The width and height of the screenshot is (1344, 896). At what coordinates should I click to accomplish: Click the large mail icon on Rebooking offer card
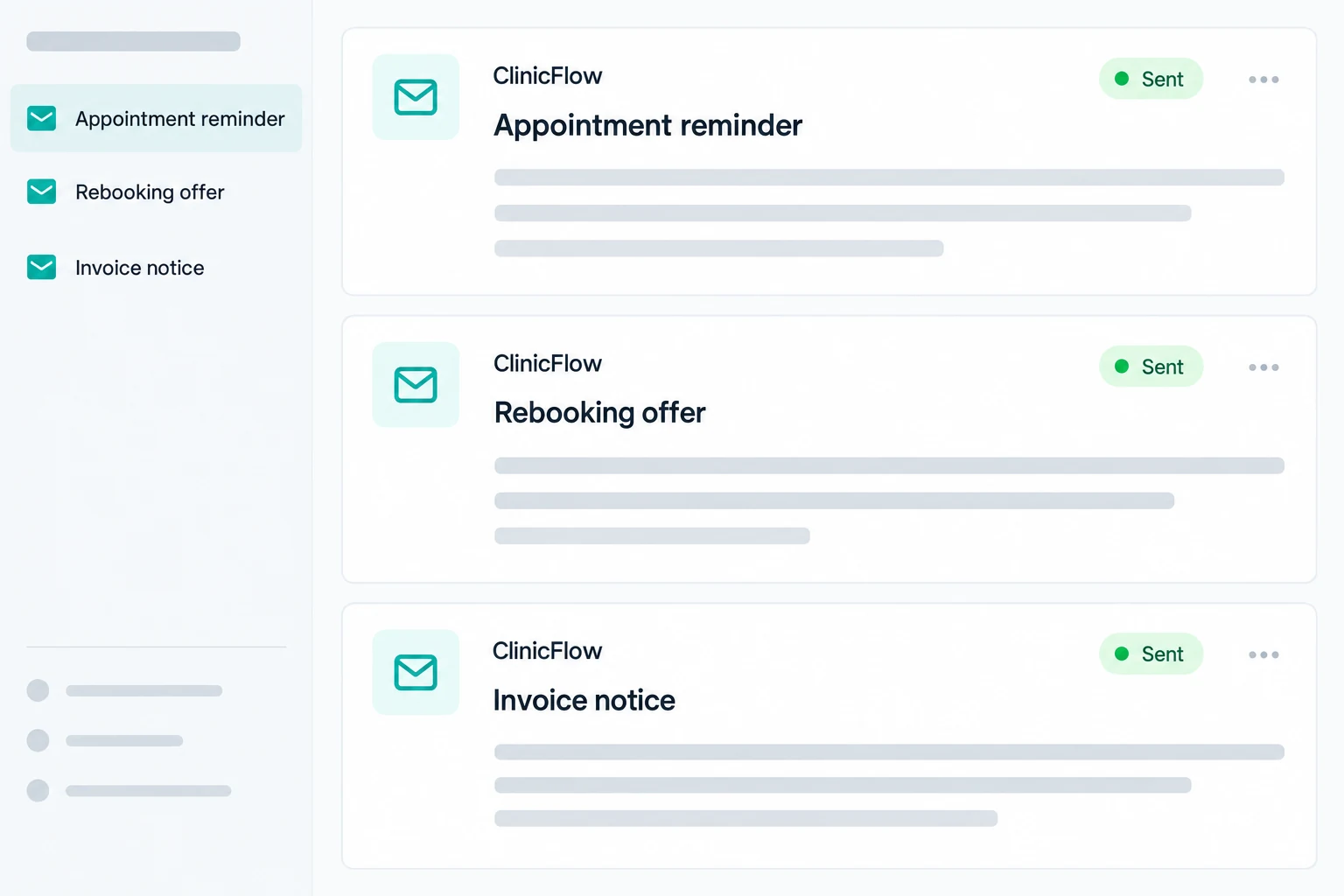pyautogui.click(x=416, y=385)
